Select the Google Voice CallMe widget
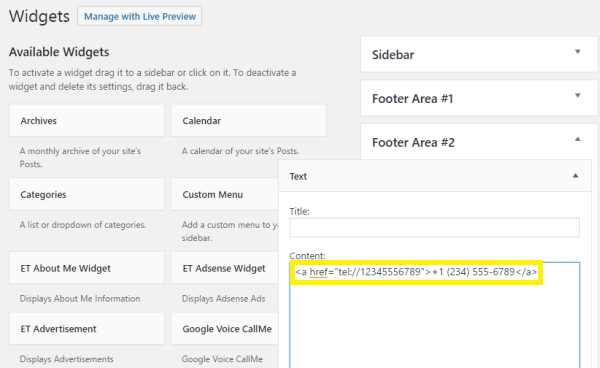 tap(225, 329)
